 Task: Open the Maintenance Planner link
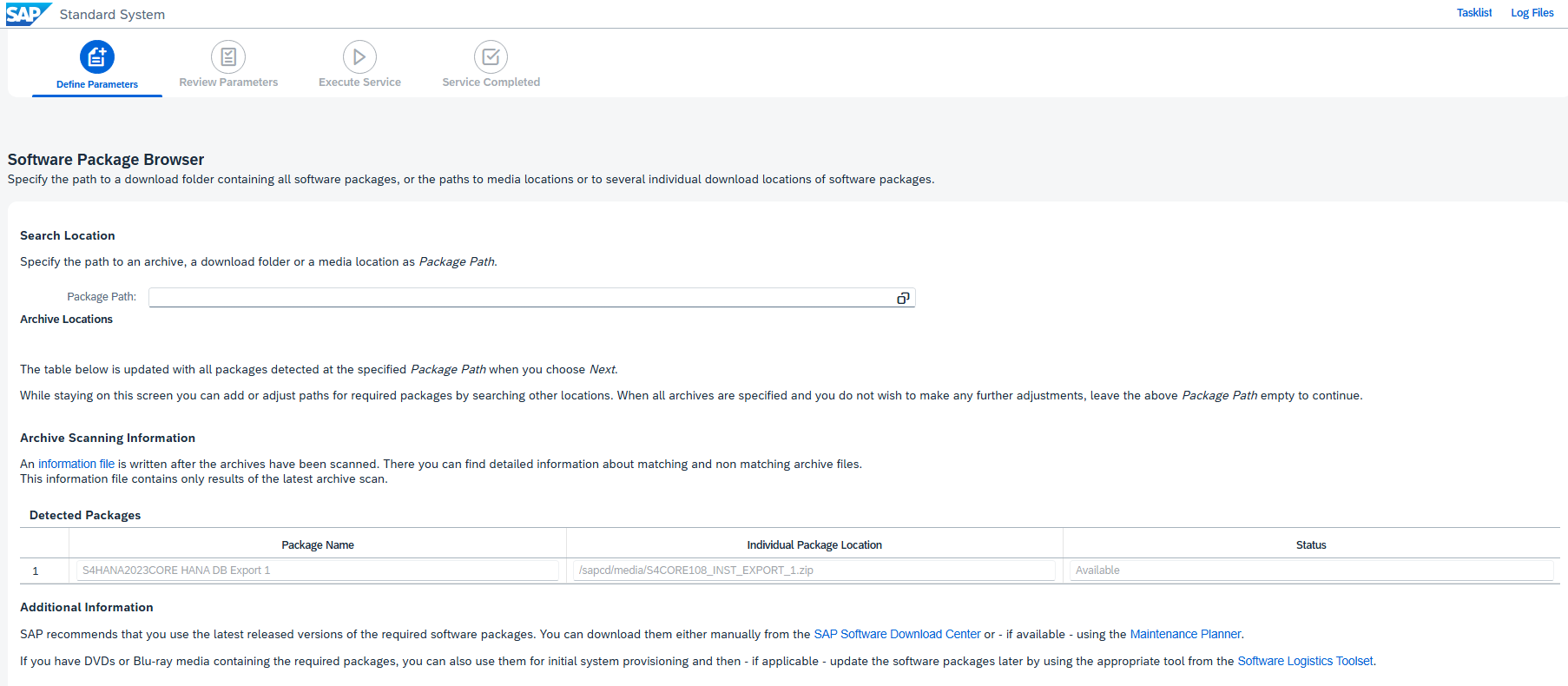tap(1185, 635)
